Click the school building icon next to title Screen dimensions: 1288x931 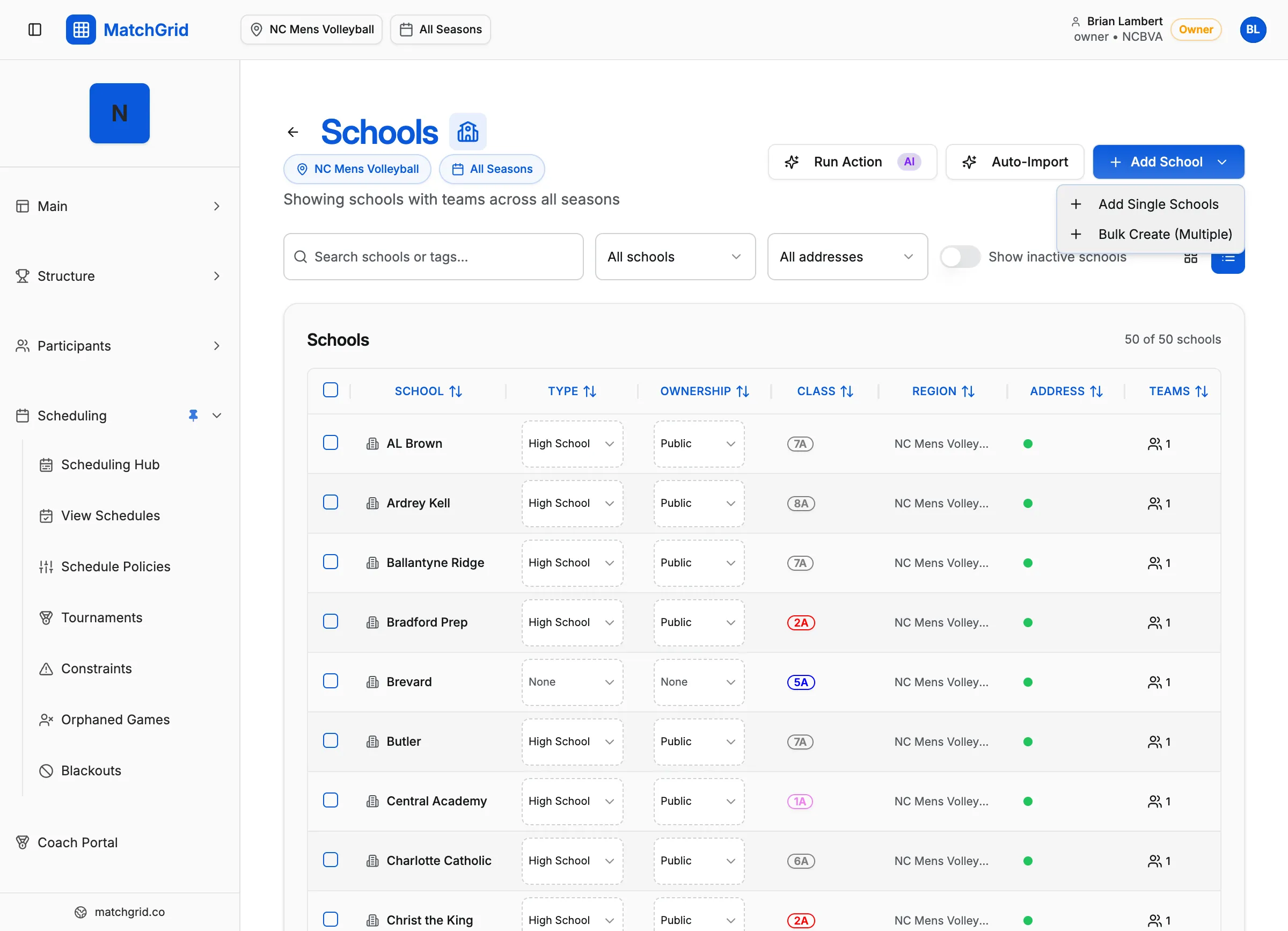467,132
